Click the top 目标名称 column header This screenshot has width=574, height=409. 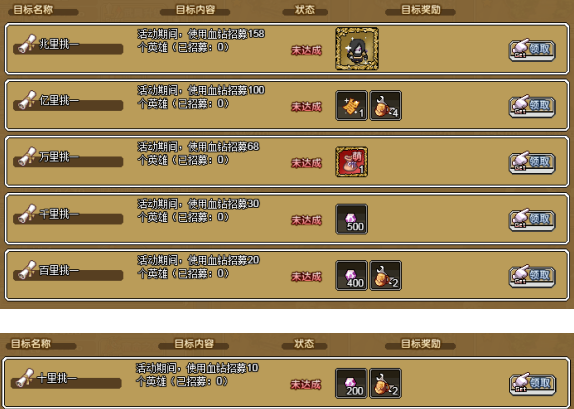click(33, 10)
